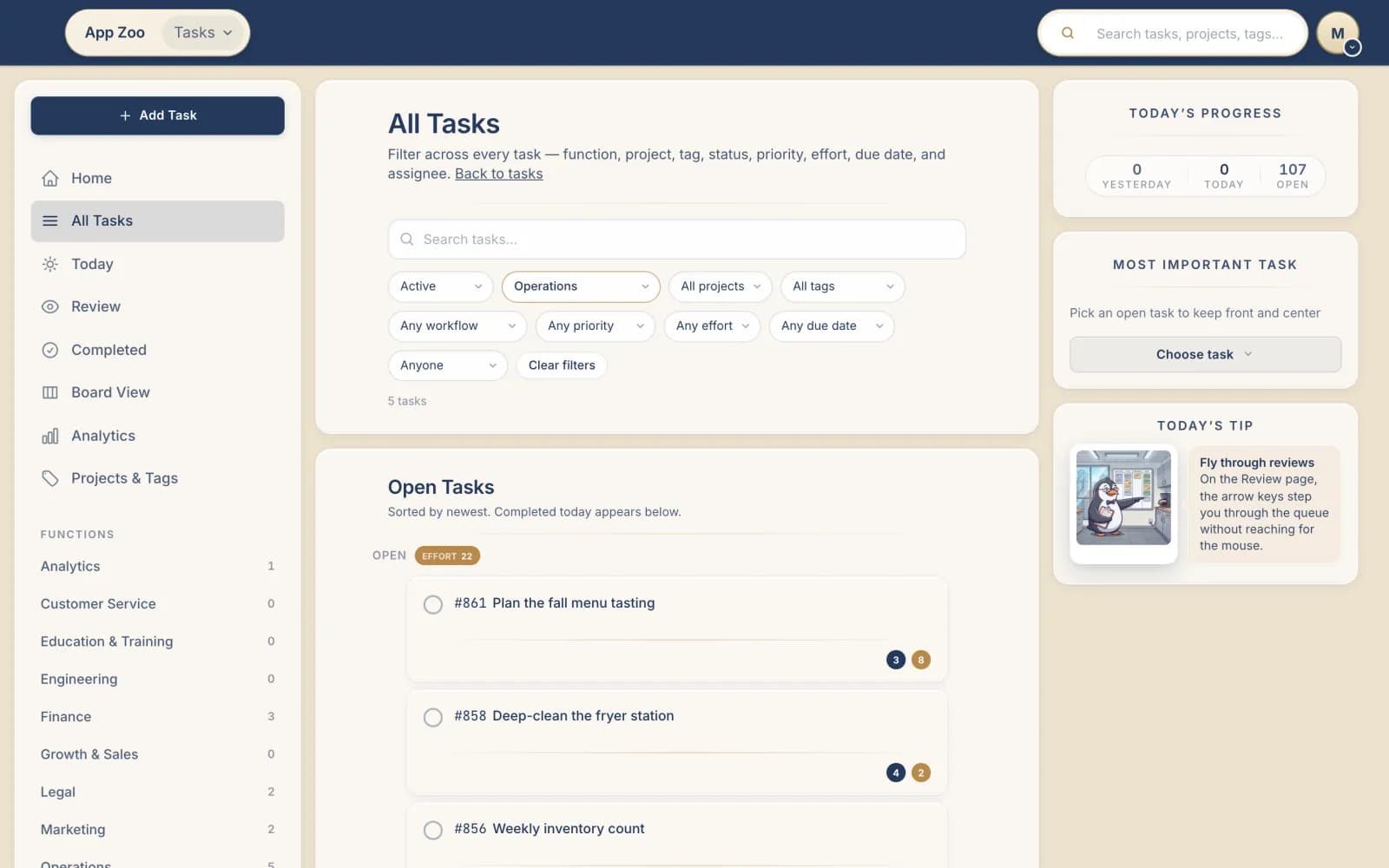Image resolution: width=1389 pixels, height=868 pixels.
Task: Select Customer Service function
Action: coord(157,604)
